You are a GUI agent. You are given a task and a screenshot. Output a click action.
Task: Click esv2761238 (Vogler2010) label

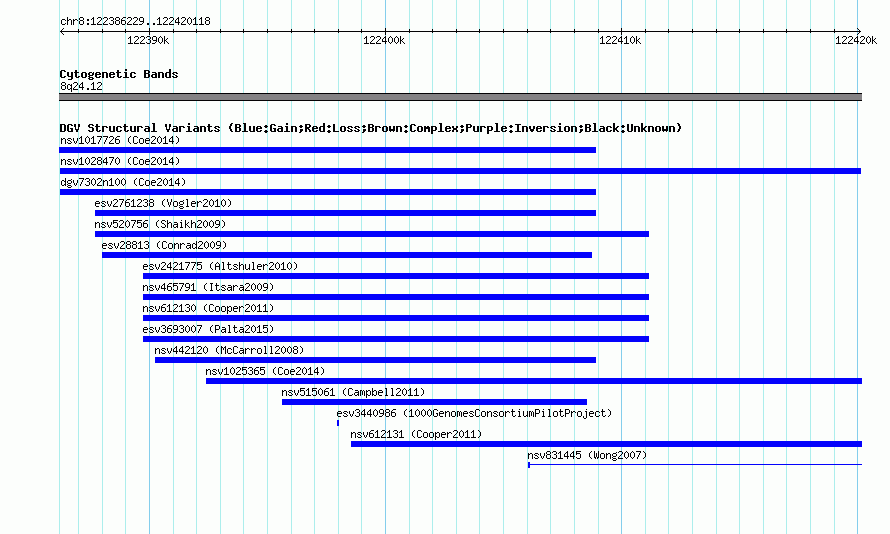(163, 203)
